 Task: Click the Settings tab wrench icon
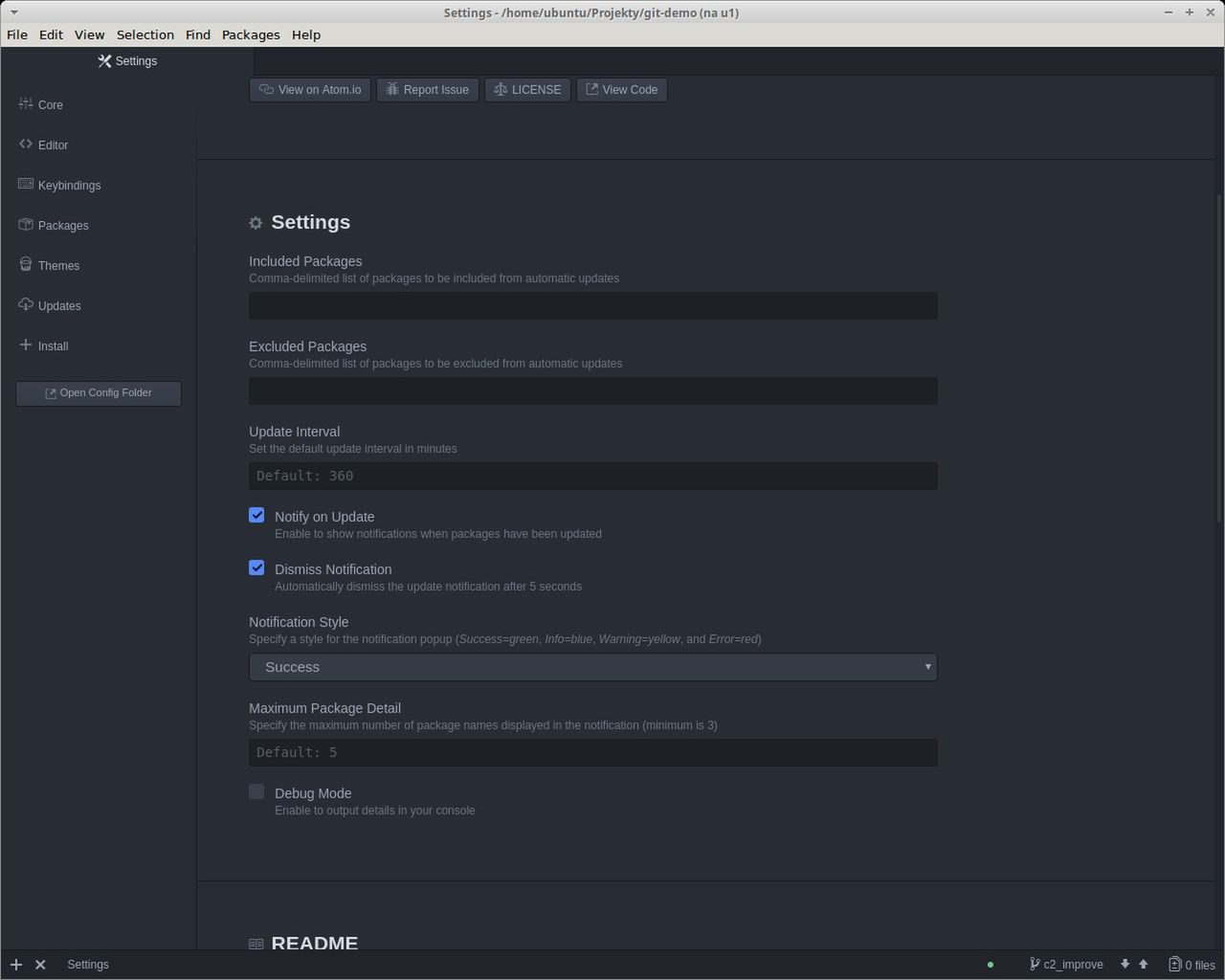click(x=104, y=61)
